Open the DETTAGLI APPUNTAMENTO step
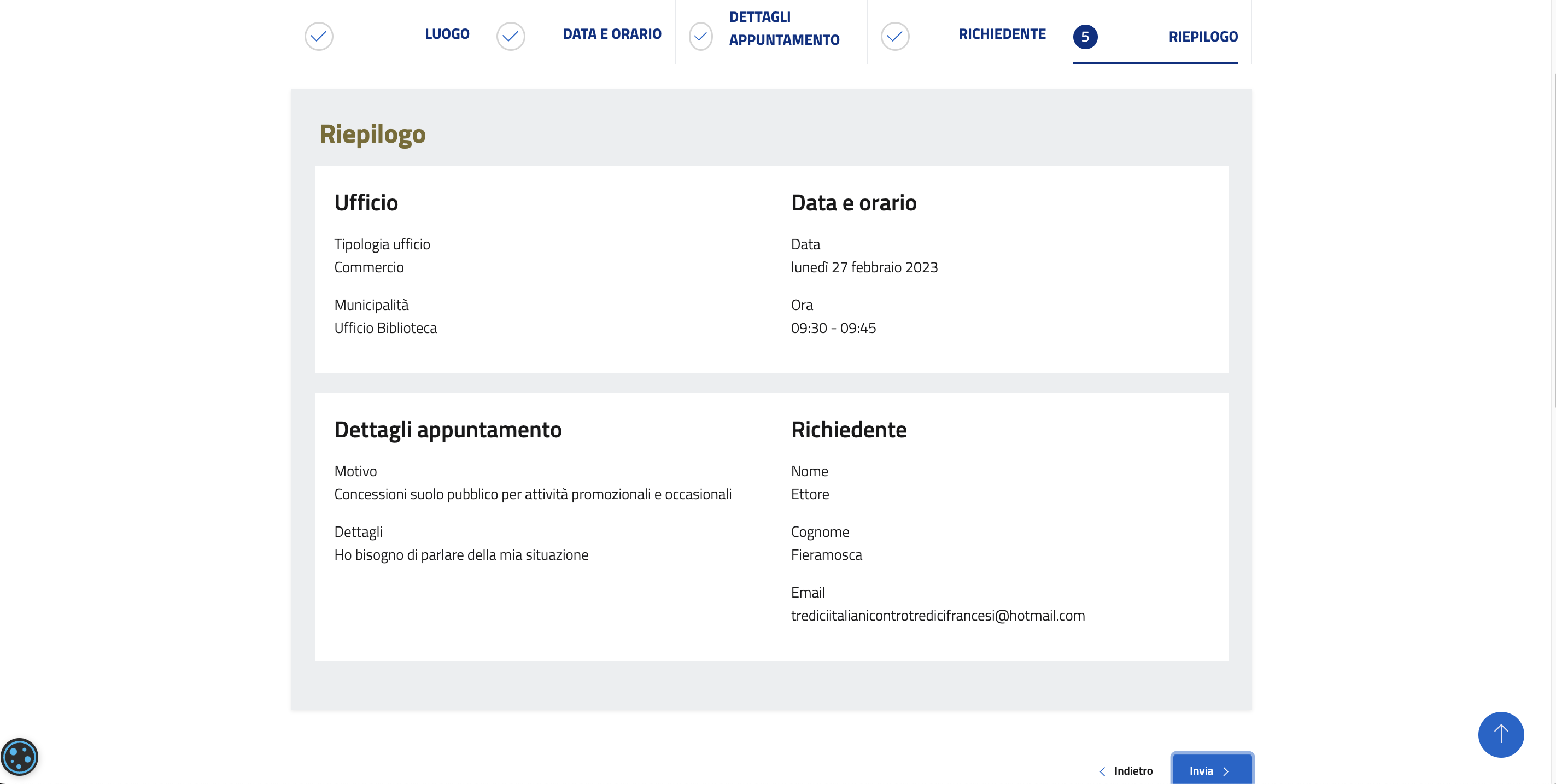This screenshot has height=784, width=1556. pyautogui.click(x=783, y=28)
